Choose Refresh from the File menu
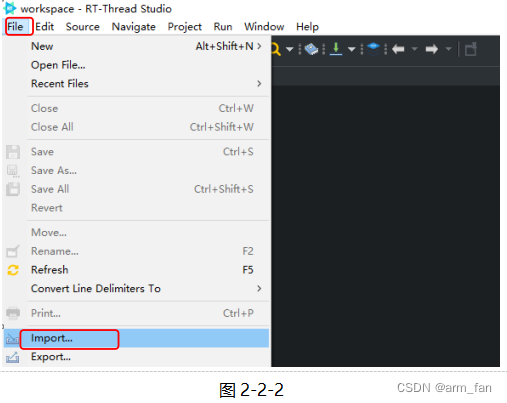The height and width of the screenshot is (403, 507). [x=136, y=270]
